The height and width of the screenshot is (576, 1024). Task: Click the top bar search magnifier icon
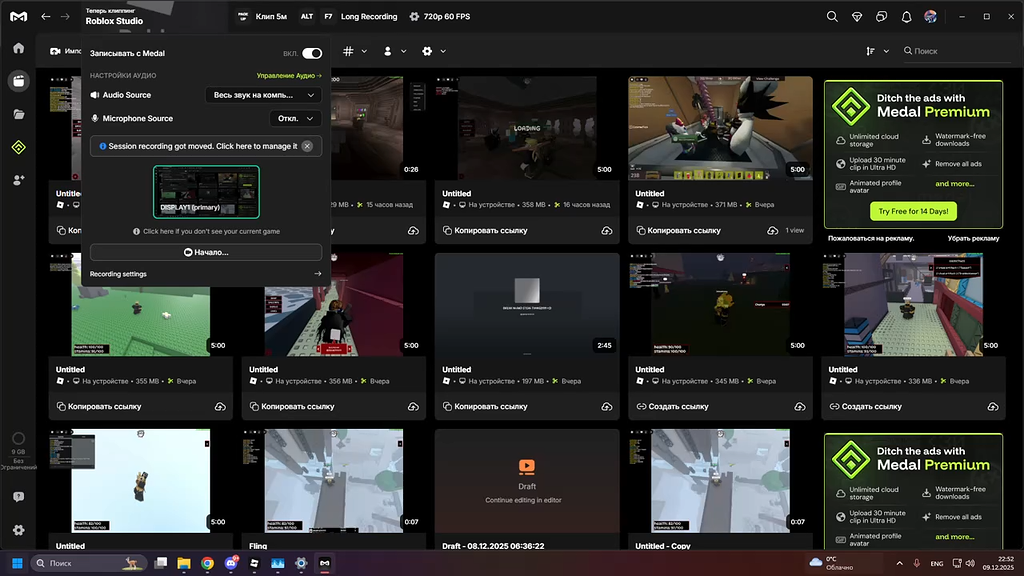click(x=832, y=17)
